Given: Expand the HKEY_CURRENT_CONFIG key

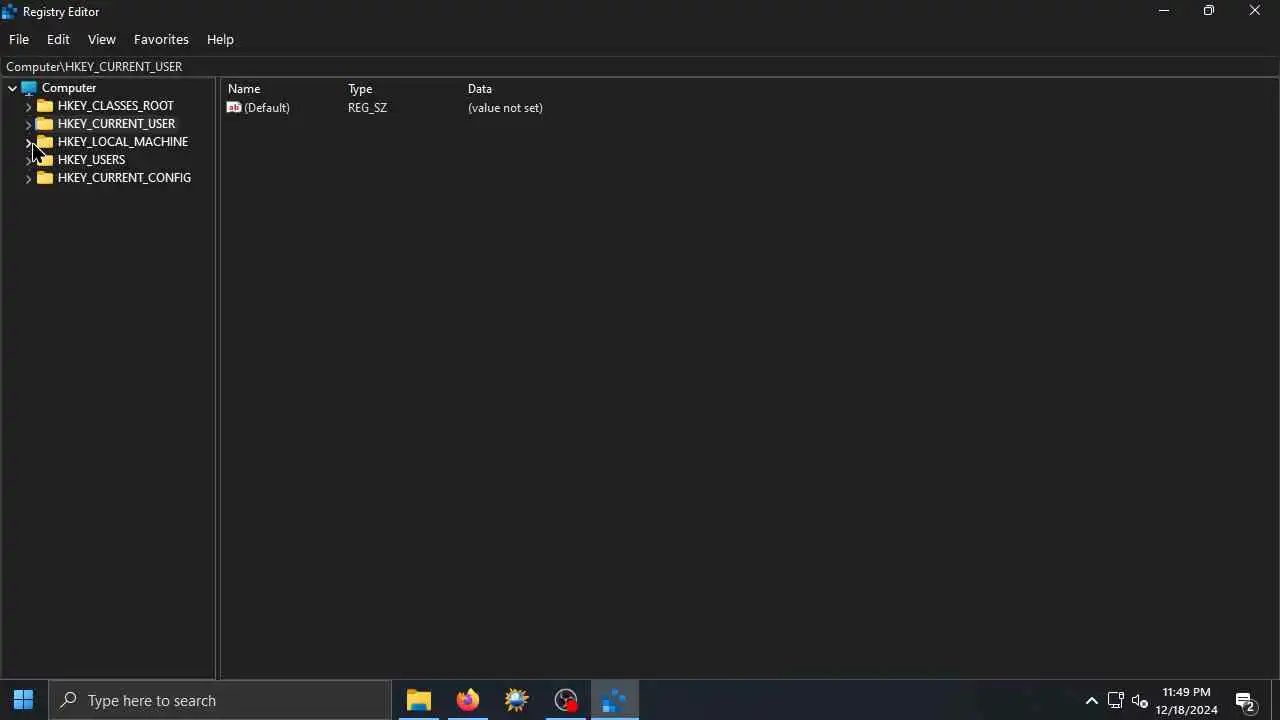Looking at the screenshot, I should pyautogui.click(x=28, y=178).
